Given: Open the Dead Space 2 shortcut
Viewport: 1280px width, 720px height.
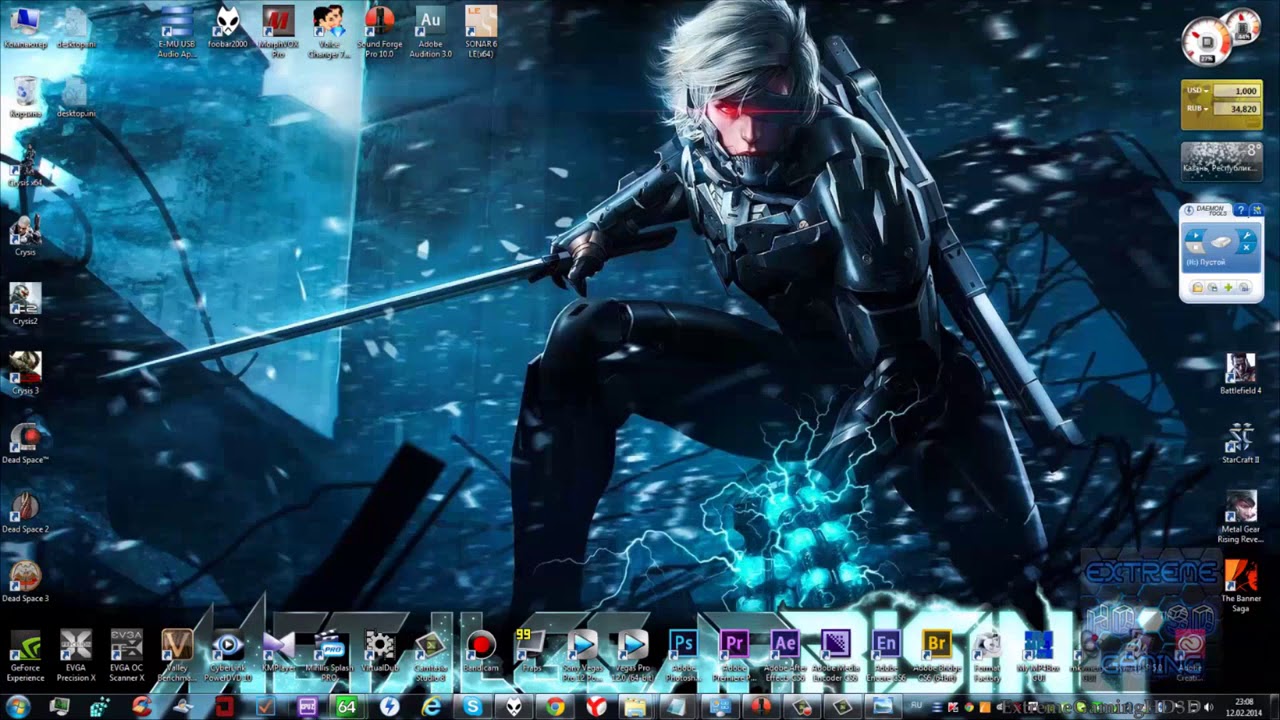Looking at the screenshot, I should click(x=25, y=512).
